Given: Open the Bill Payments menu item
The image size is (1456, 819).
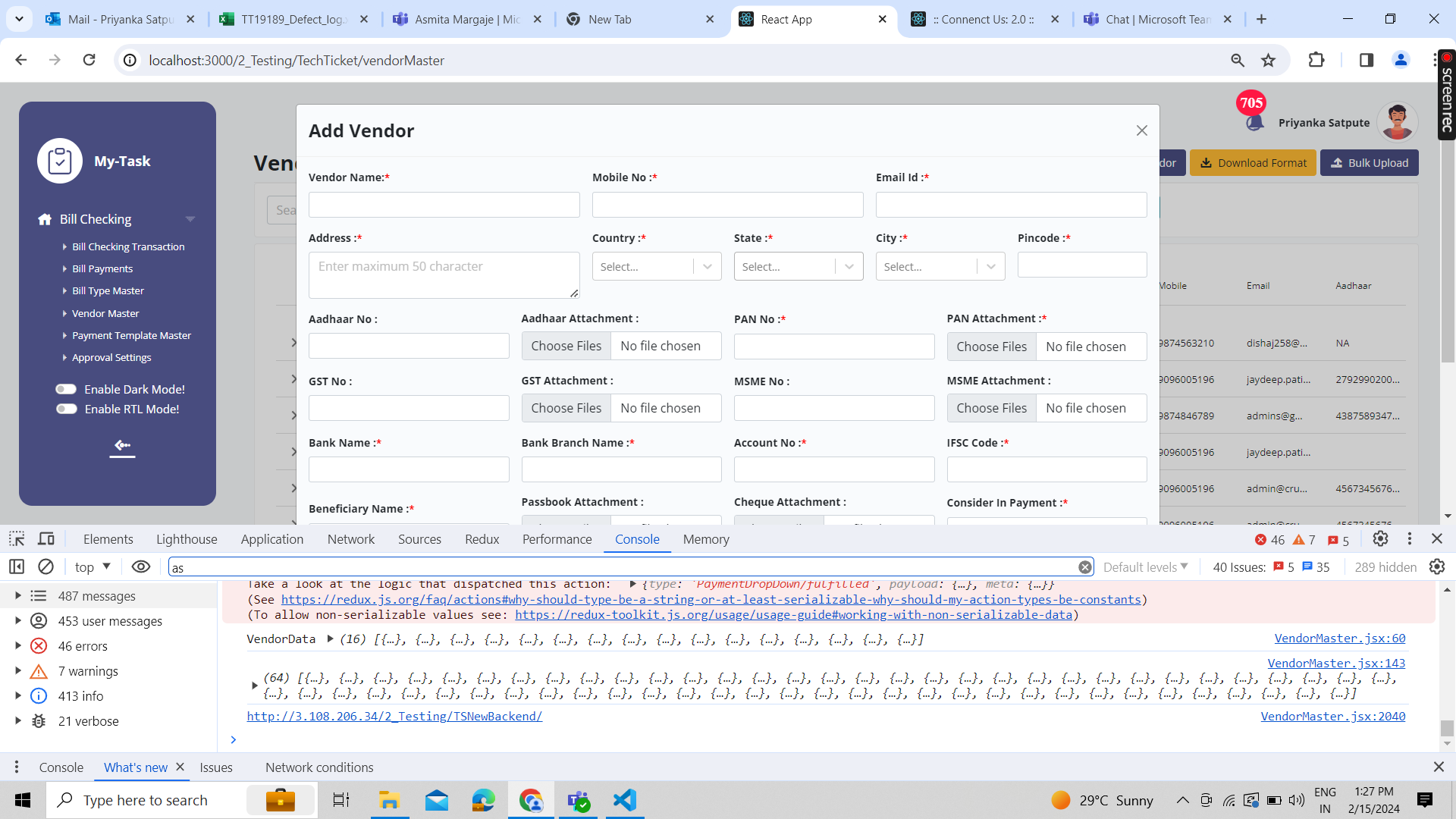Looking at the screenshot, I should click(x=102, y=268).
